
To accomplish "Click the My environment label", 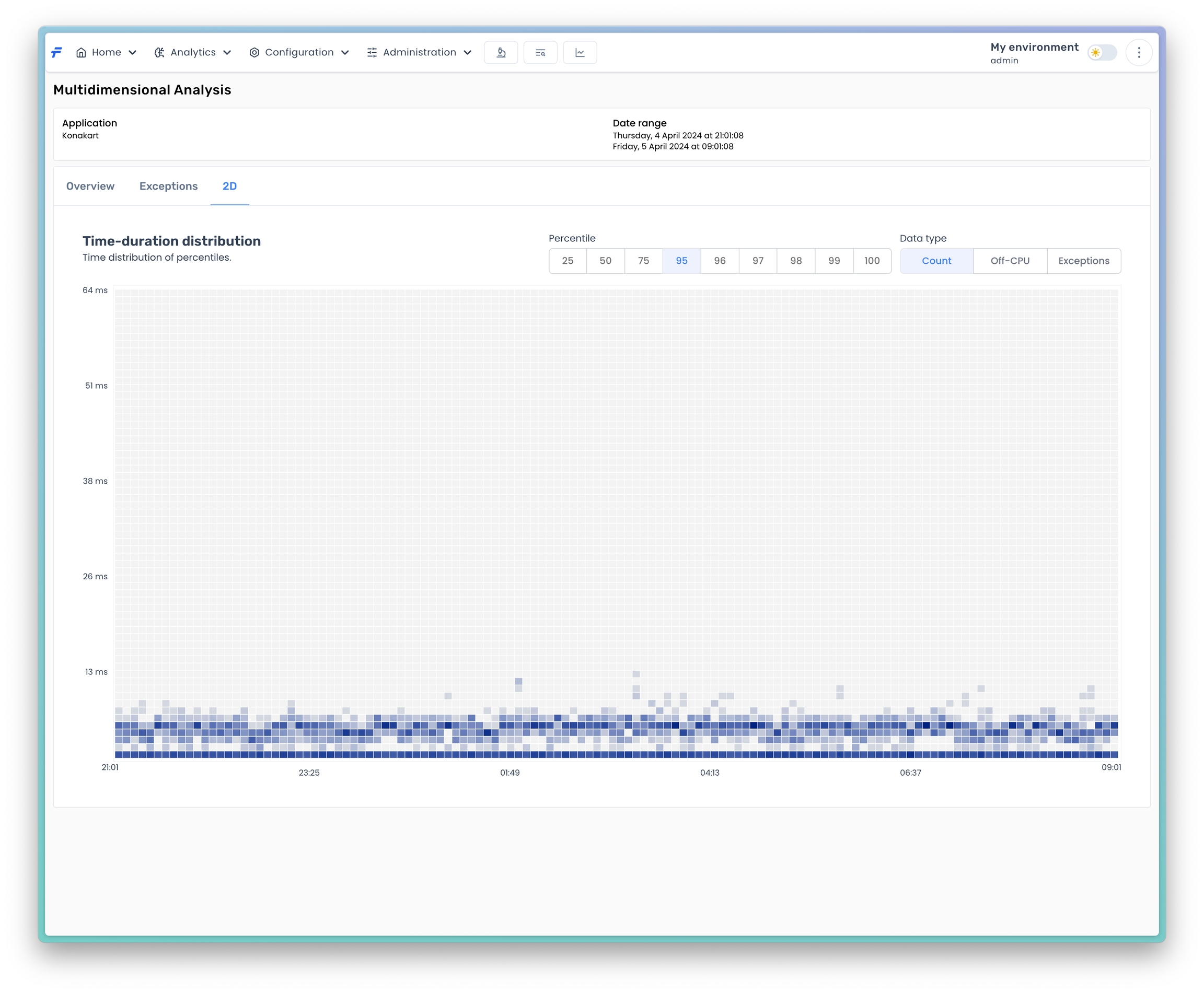I will [1034, 47].
